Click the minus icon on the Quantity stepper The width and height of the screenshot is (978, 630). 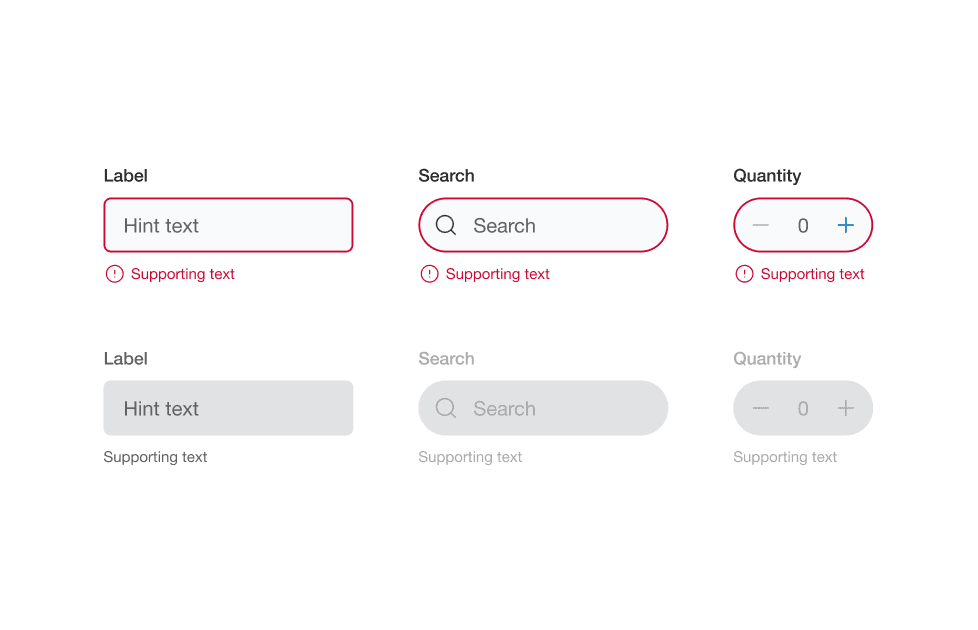tap(761, 225)
